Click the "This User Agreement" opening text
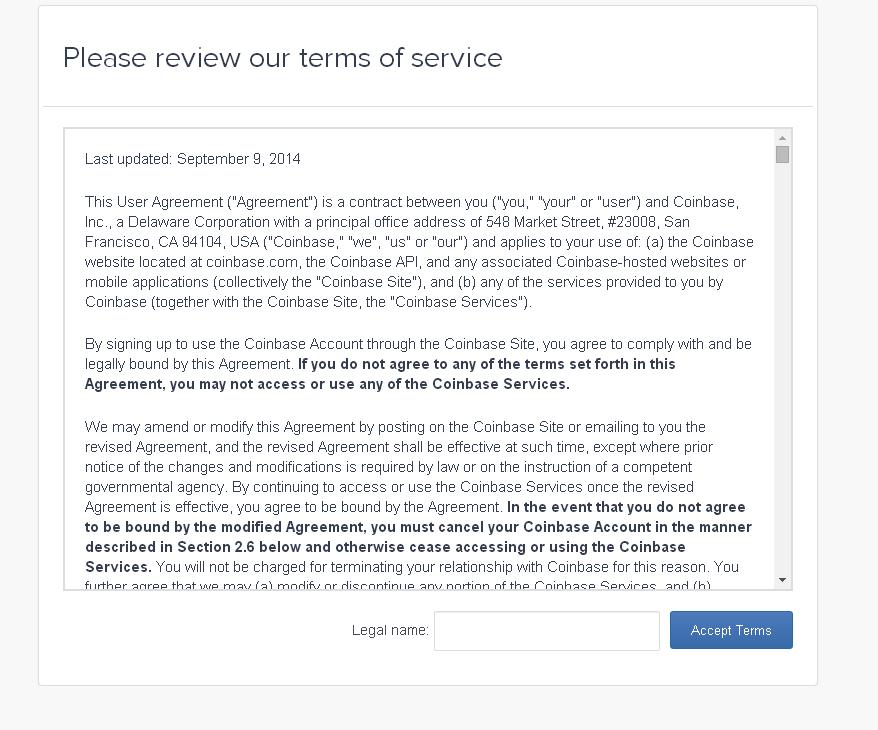Screen dimensions: 878x730 click(150, 202)
